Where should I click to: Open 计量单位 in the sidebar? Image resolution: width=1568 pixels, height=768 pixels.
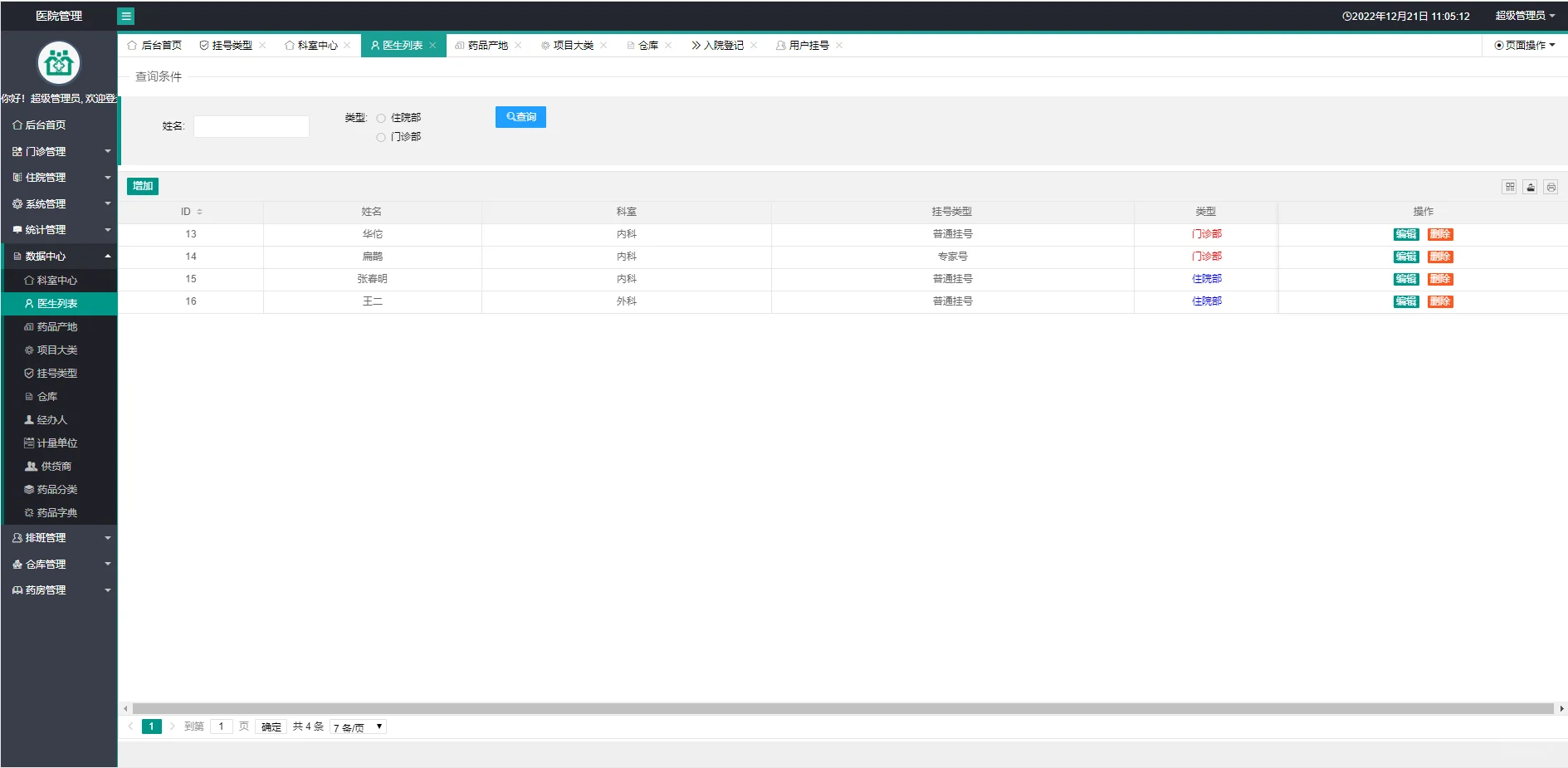coord(59,443)
